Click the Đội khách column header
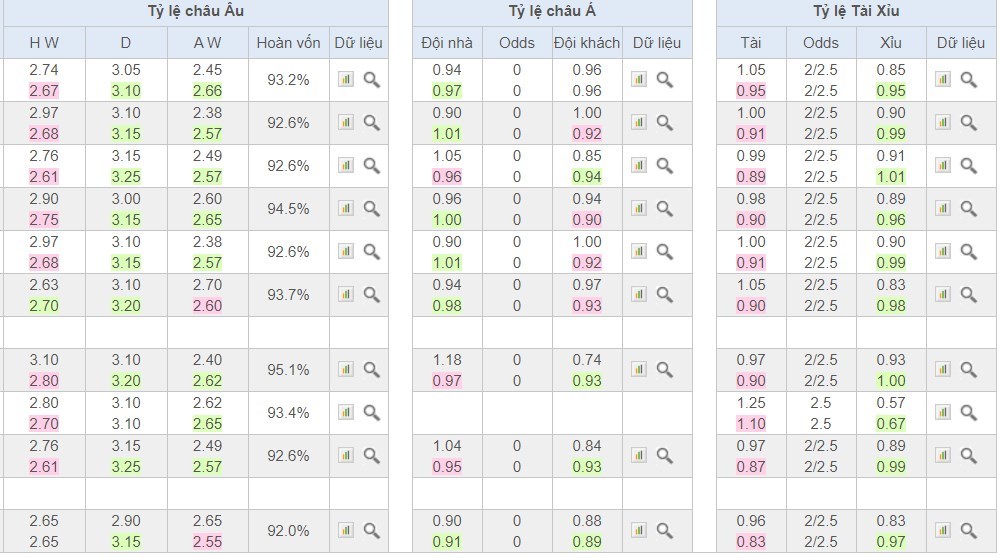1001x558 pixels. (x=587, y=43)
